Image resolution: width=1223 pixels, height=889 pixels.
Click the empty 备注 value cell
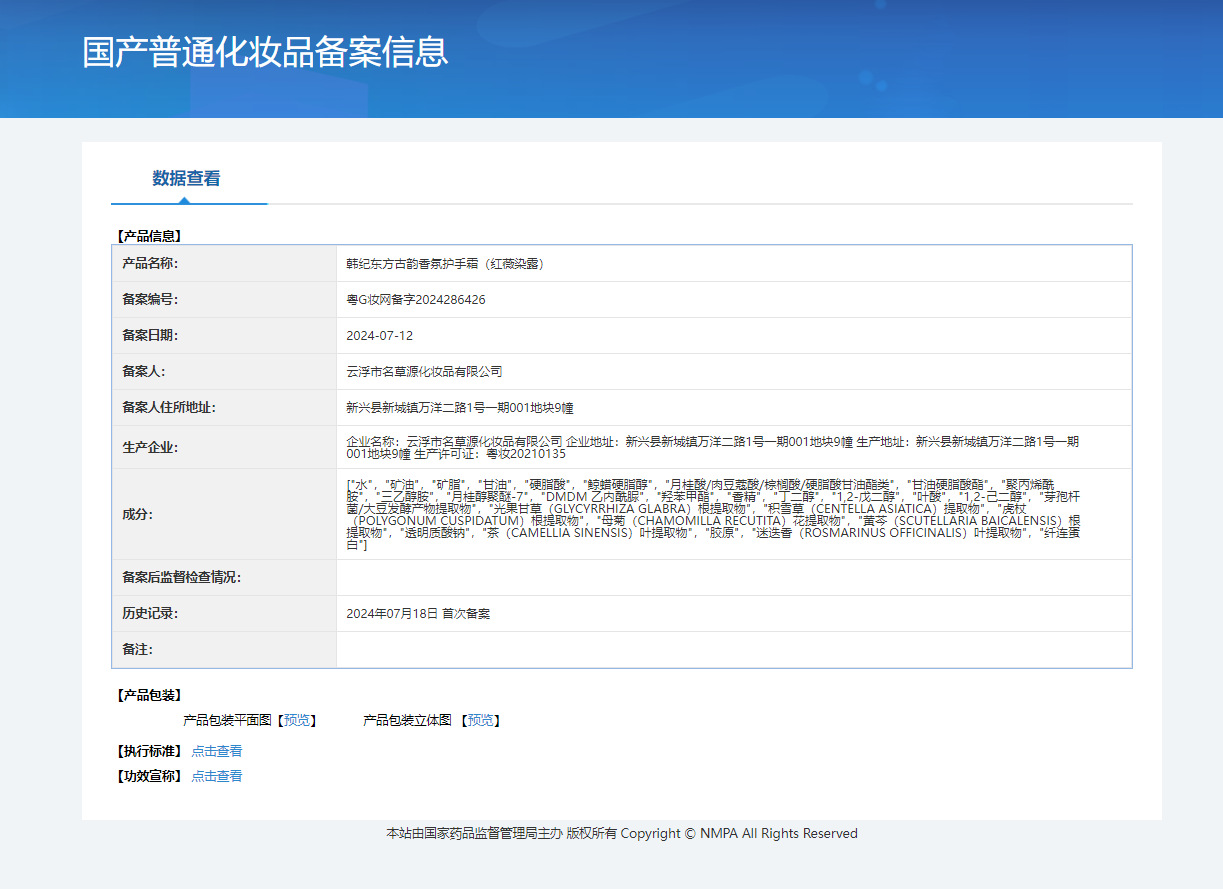733,650
